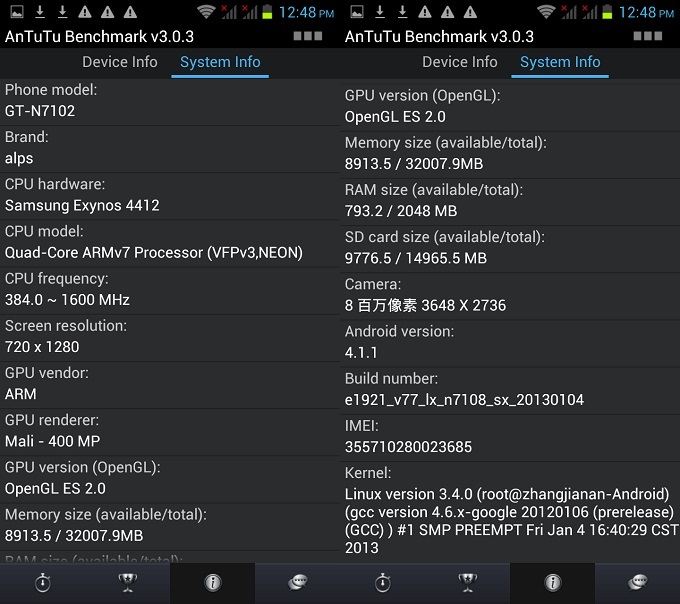Select System Info tab in right screenshot
Screen dimensions: 680x604
pos(560,62)
